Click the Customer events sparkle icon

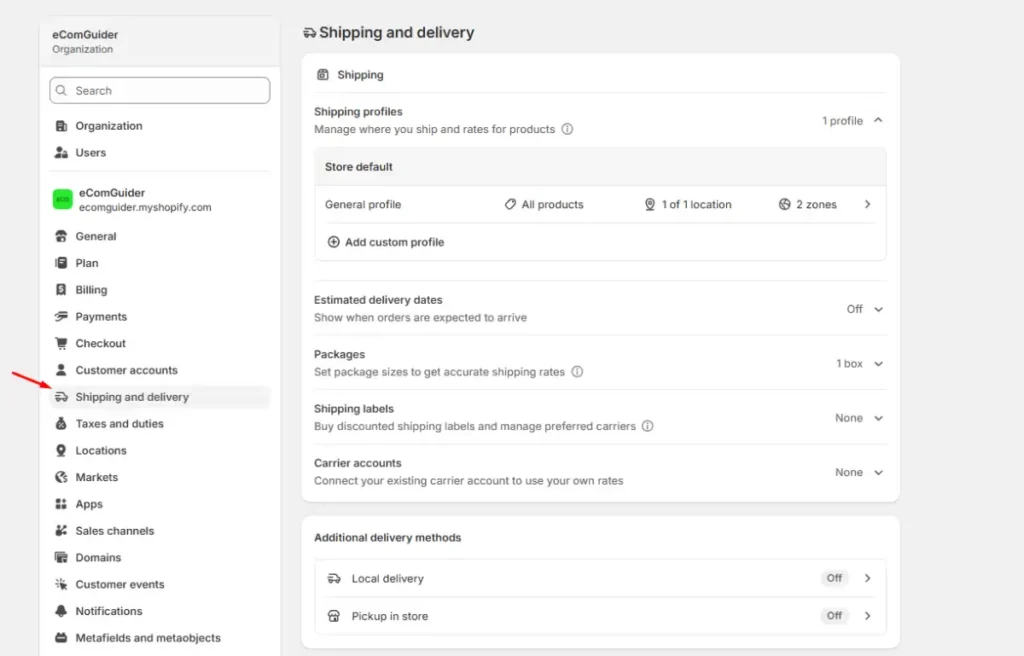(61, 584)
